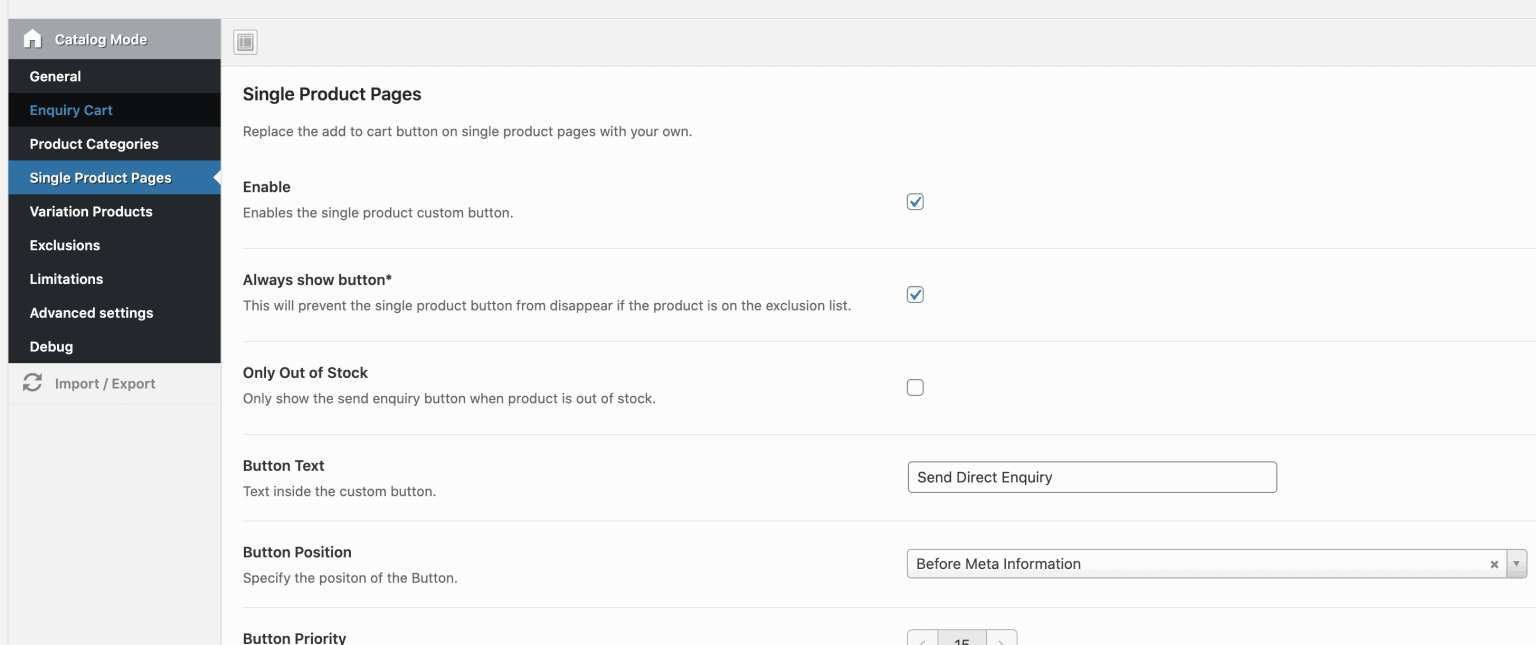Go to Advanced settings
The image size is (1536, 645).
tap(92, 312)
